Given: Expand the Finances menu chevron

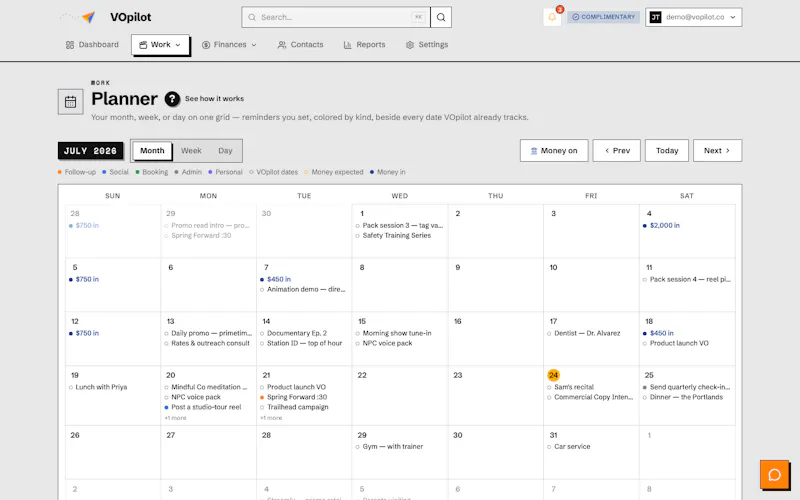Looking at the screenshot, I should coord(254,45).
